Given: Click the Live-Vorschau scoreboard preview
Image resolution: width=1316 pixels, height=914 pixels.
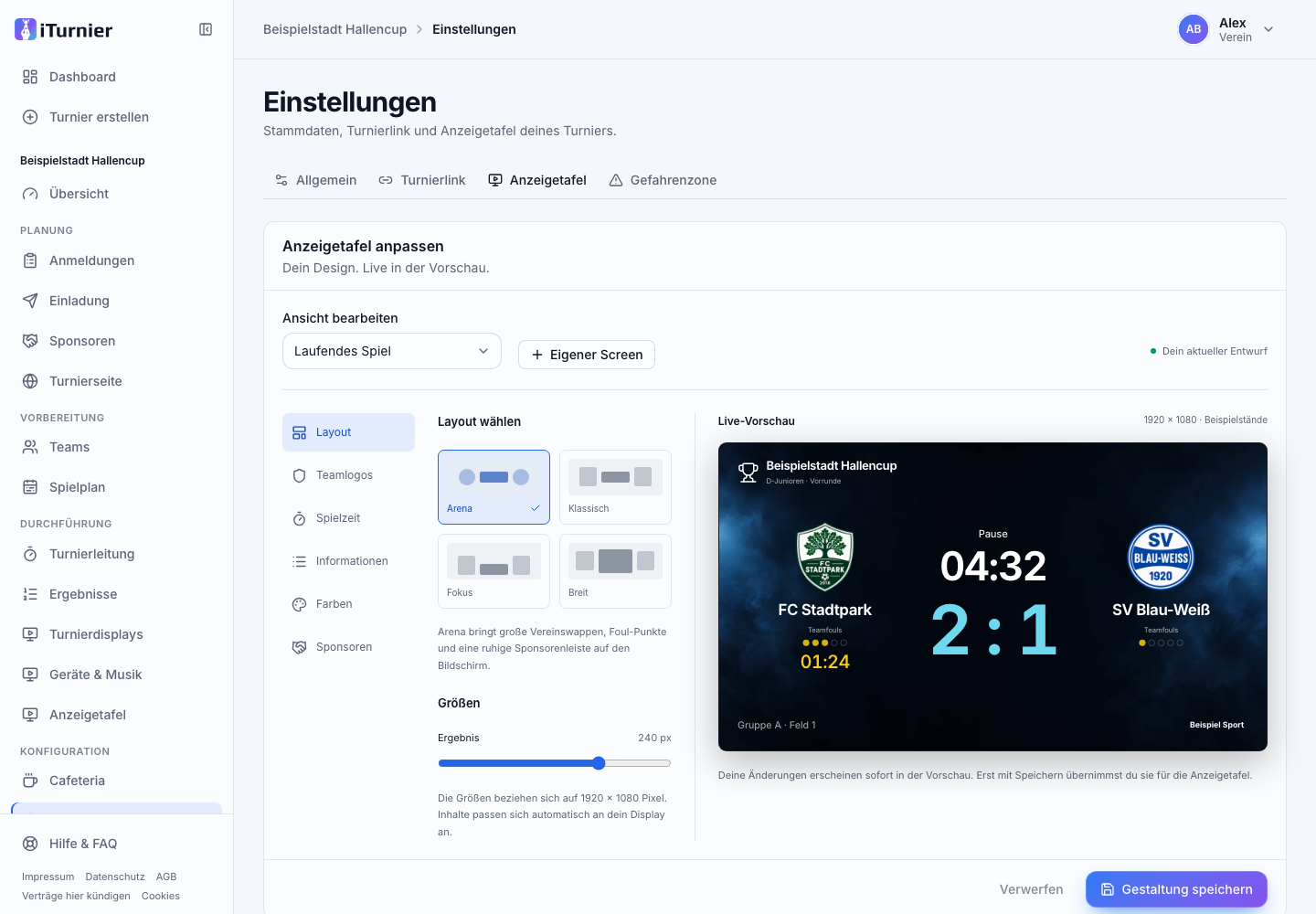Looking at the screenshot, I should click(992, 597).
